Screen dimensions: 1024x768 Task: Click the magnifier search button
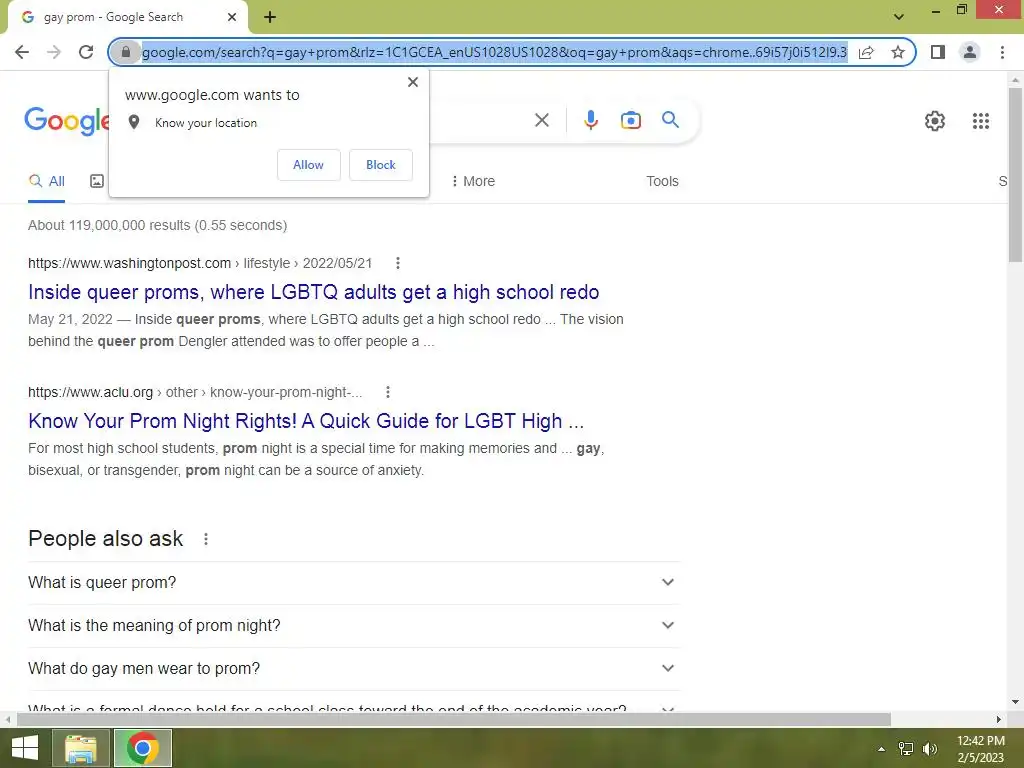pyautogui.click(x=670, y=120)
